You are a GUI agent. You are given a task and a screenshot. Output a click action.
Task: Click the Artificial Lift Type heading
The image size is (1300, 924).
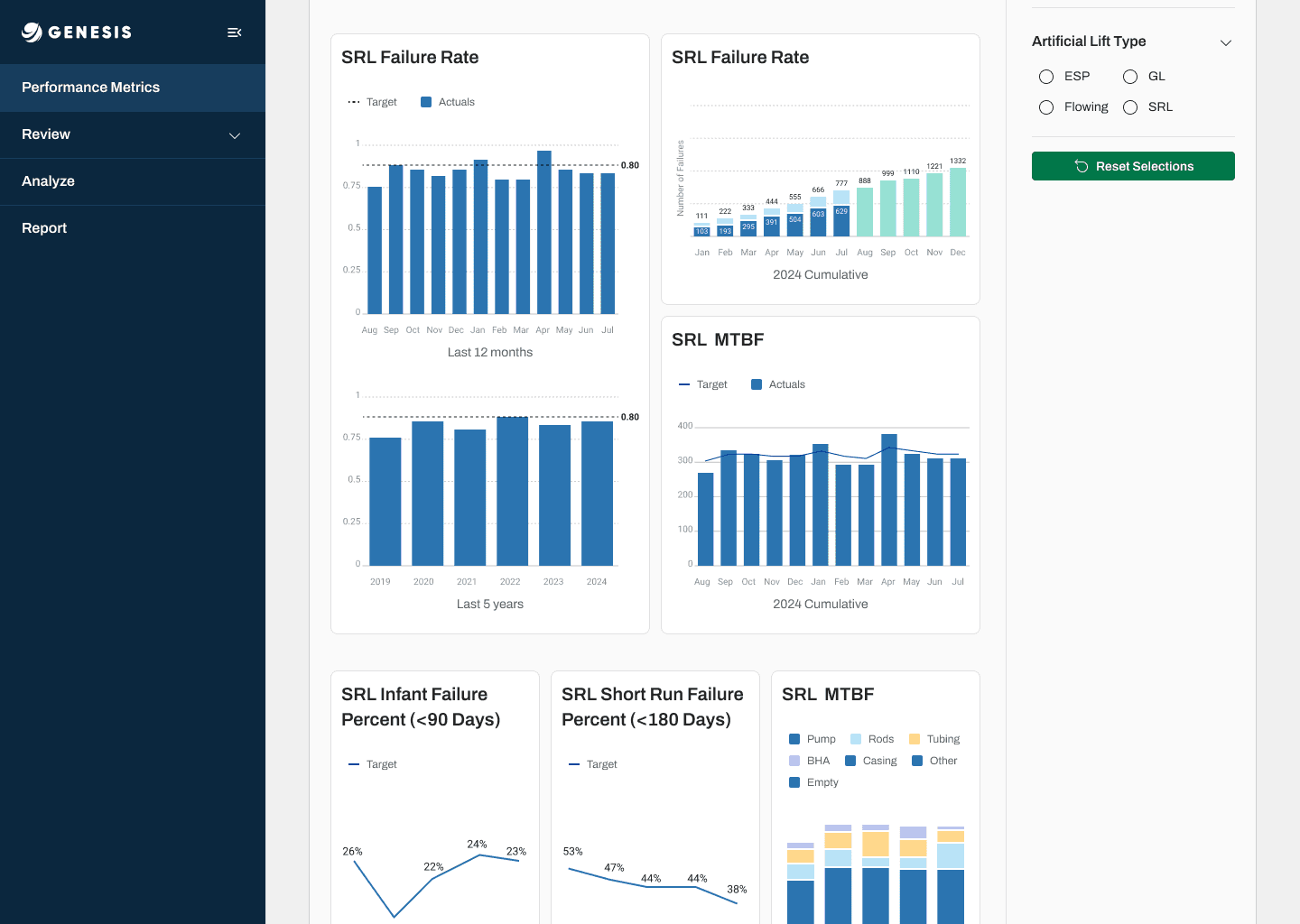[x=1089, y=42]
